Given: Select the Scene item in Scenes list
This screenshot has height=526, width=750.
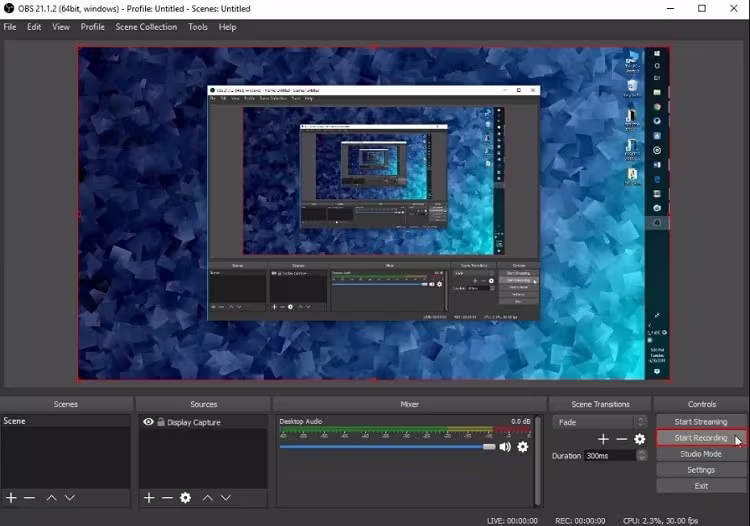Looking at the screenshot, I should (65, 421).
